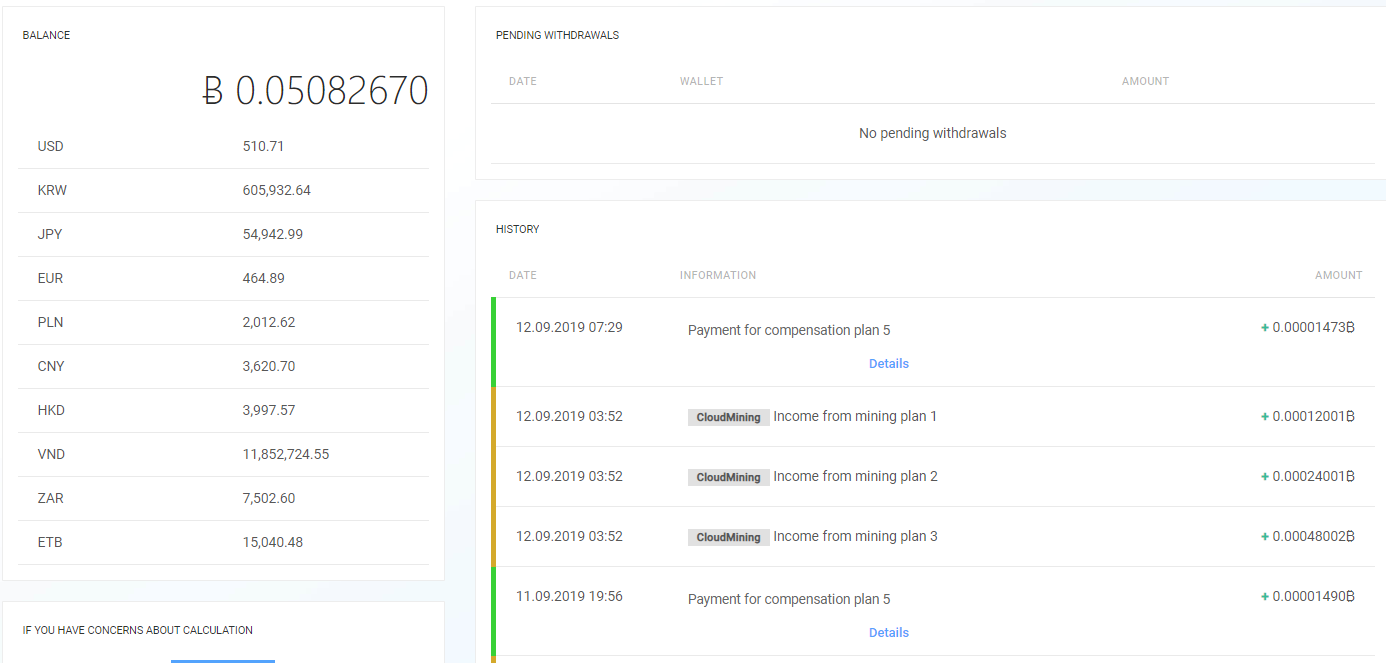
Task: Click "Income from mining plan 2" text
Action: 855,476
